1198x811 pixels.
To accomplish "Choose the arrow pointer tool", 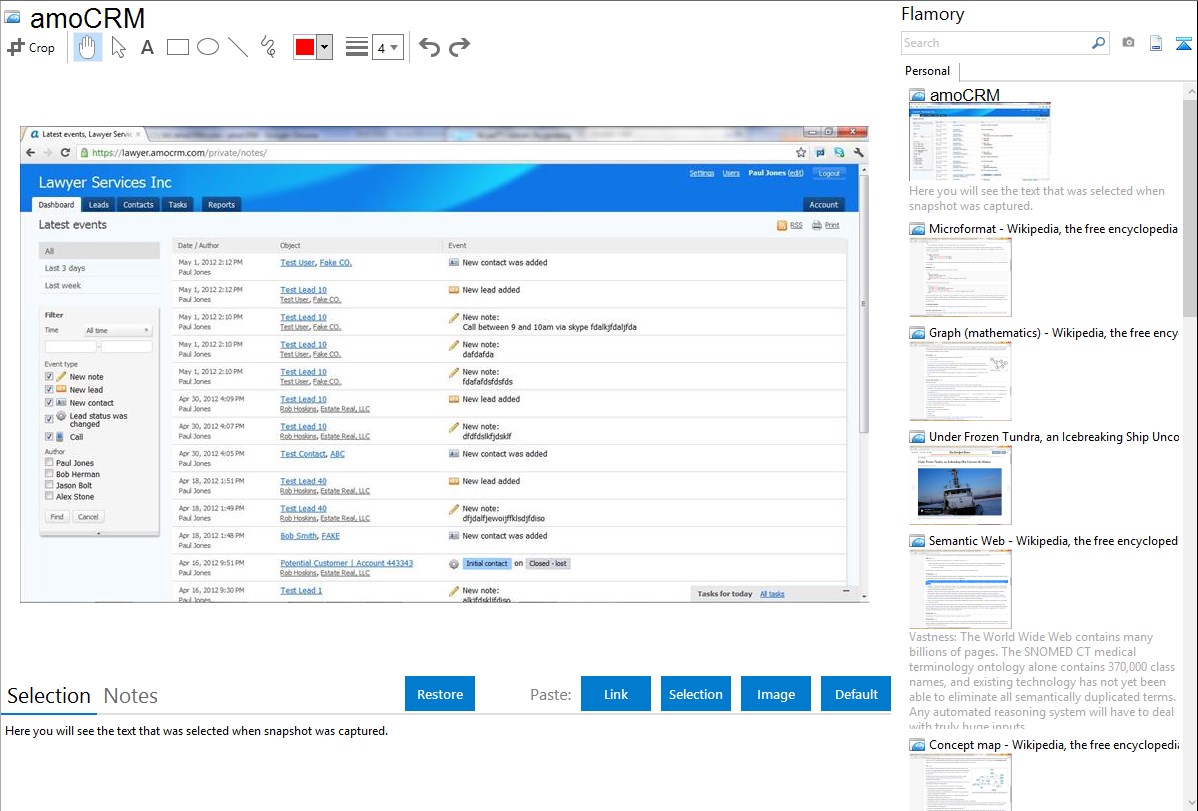I will click(x=118, y=47).
